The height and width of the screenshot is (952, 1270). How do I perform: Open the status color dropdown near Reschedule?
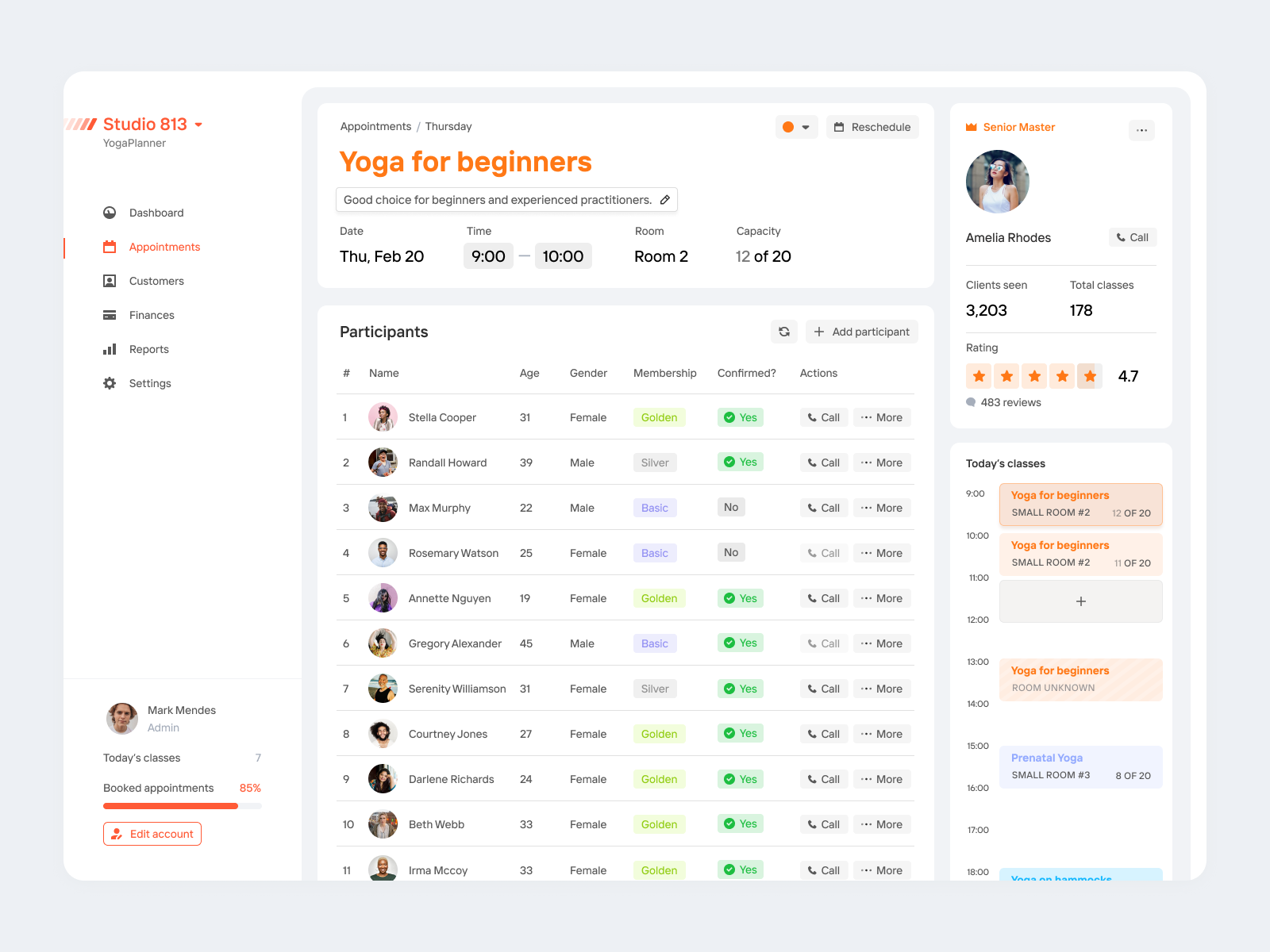click(x=796, y=127)
